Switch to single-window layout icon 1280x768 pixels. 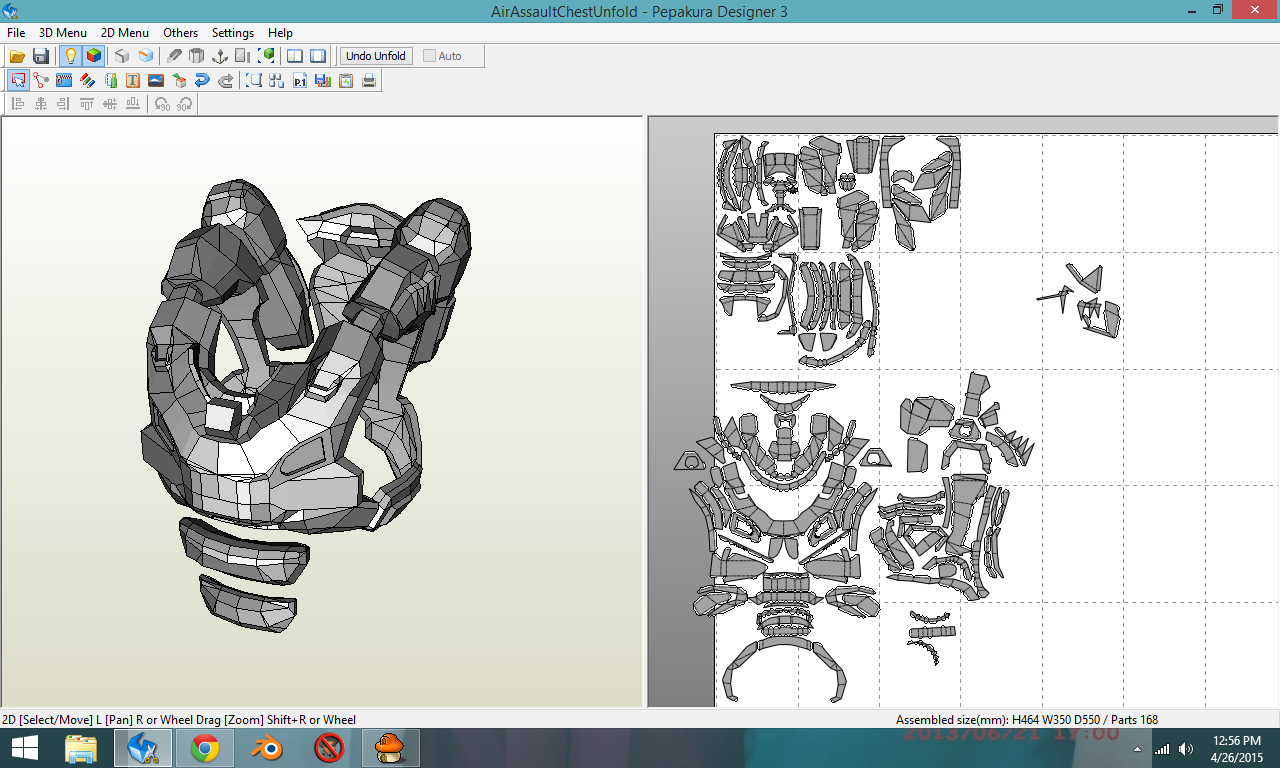tap(318, 56)
